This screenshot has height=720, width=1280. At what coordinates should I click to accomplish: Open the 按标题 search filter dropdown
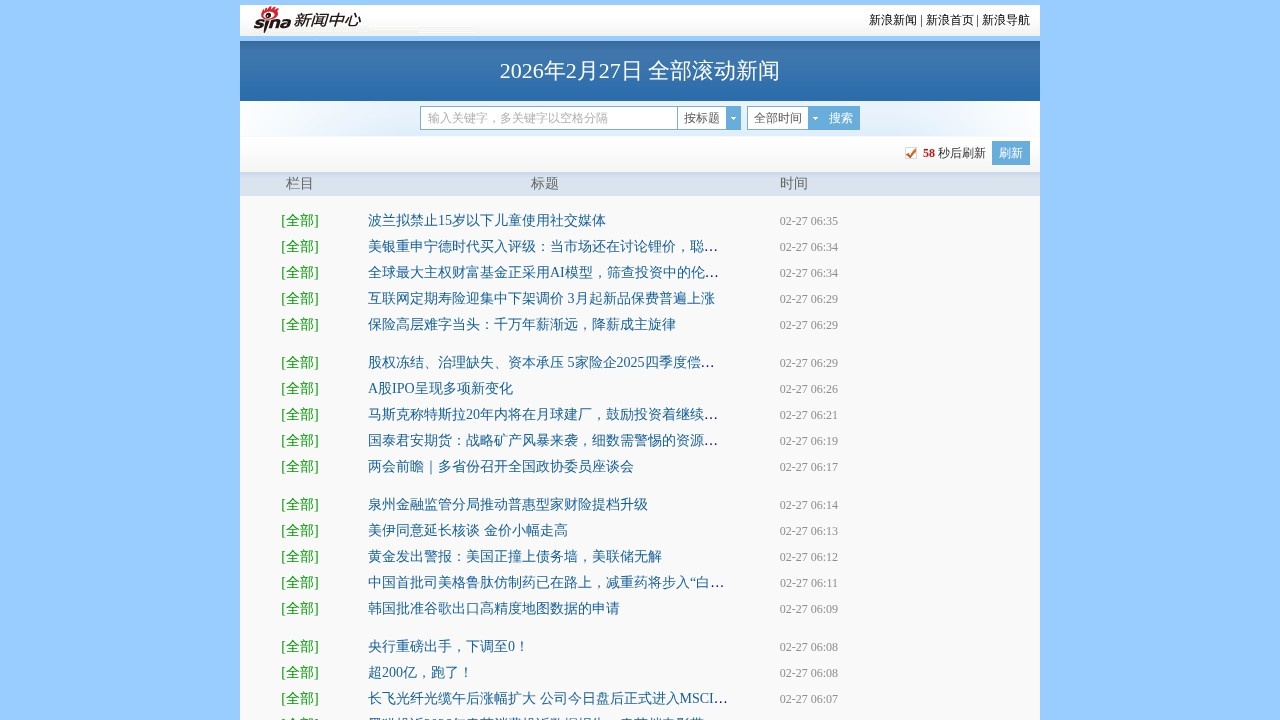pos(705,117)
